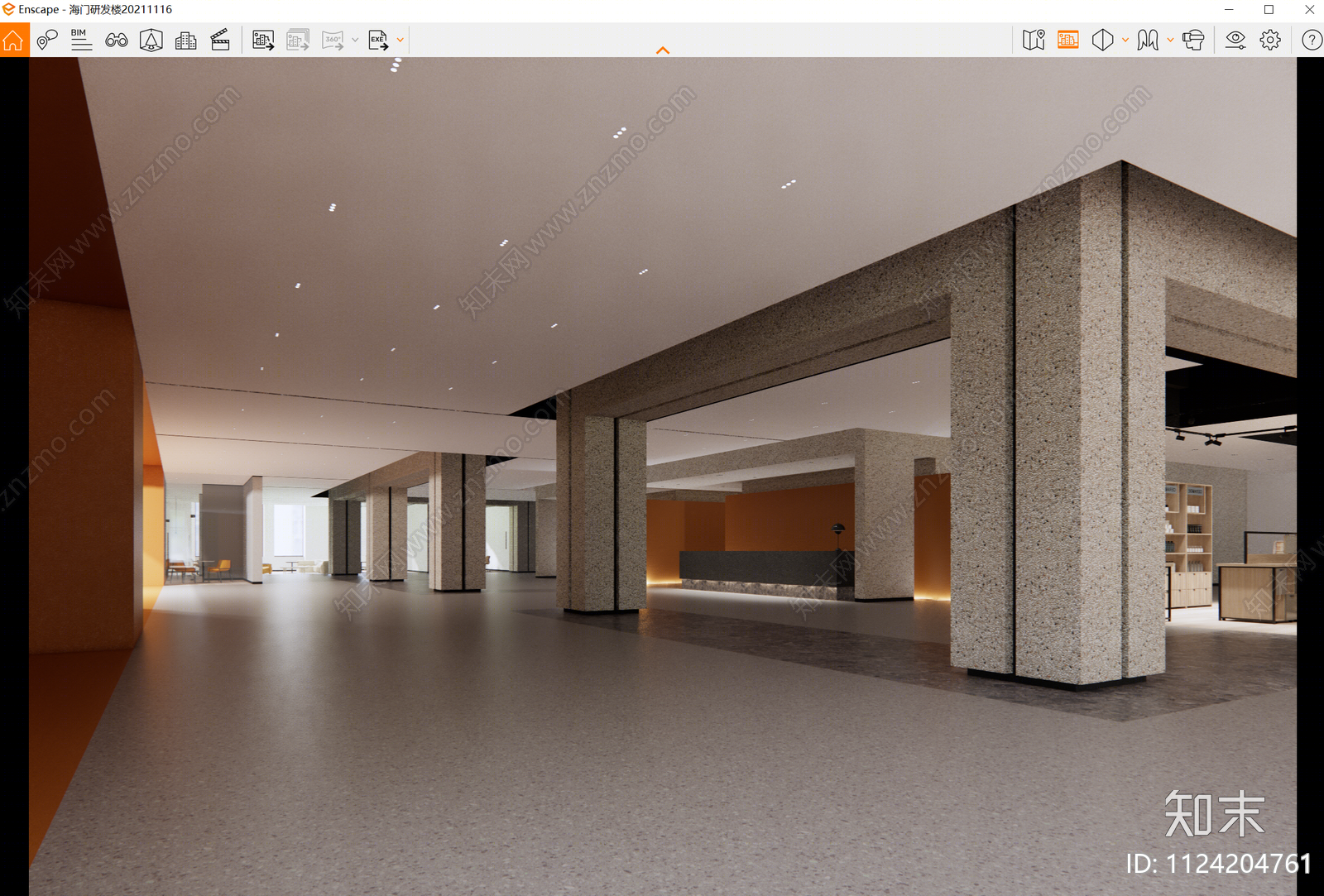Click the window title 'Enscape - 海门研发楼20211116'

pos(95,10)
